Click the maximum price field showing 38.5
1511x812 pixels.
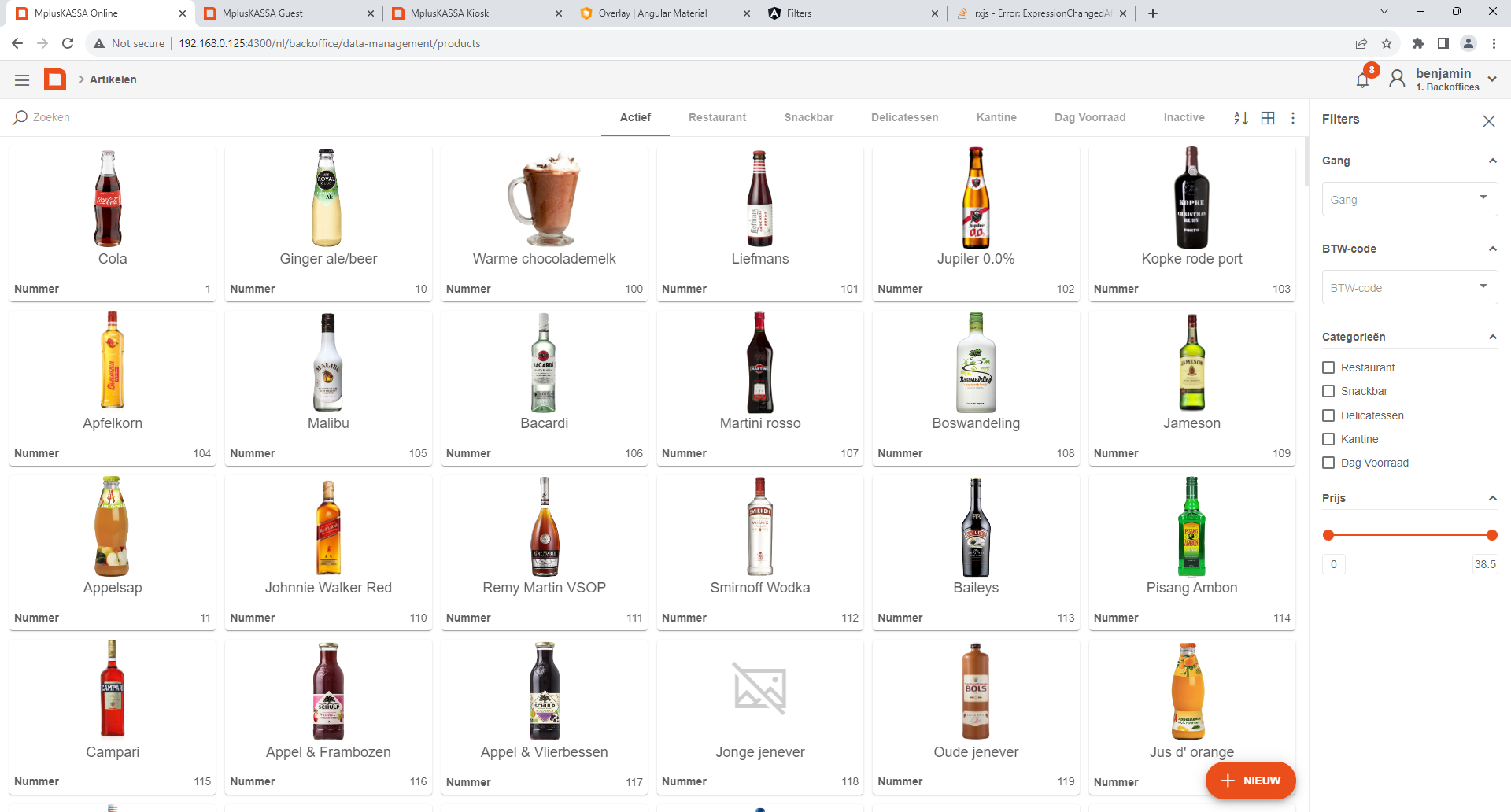click(x=1485, y=564)
